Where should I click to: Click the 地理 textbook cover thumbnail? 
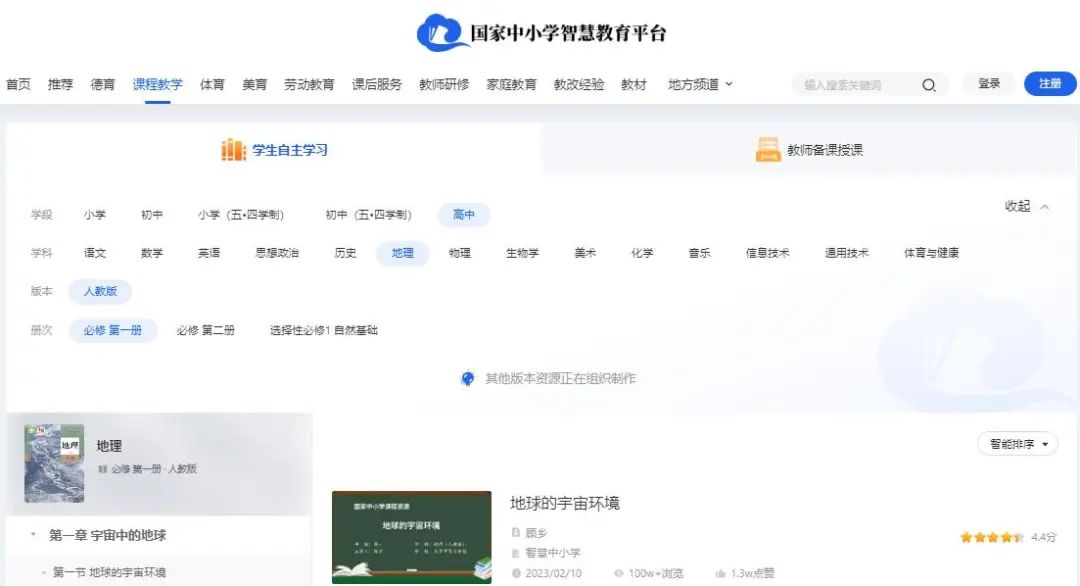[54, 463]
